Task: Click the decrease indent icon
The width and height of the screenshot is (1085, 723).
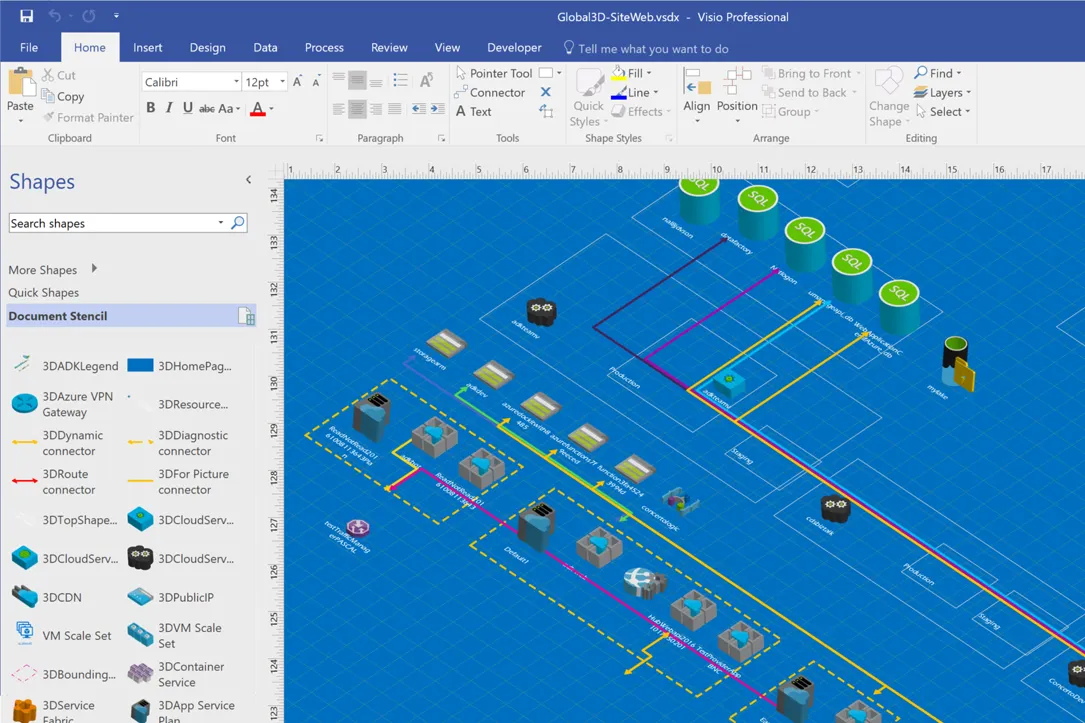Action: [419, 109]
